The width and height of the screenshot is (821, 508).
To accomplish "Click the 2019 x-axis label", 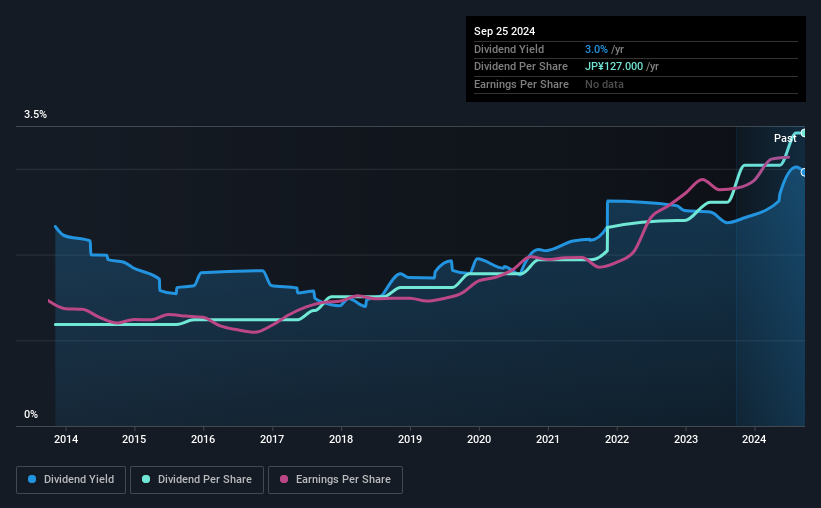I will coord(410,439).
